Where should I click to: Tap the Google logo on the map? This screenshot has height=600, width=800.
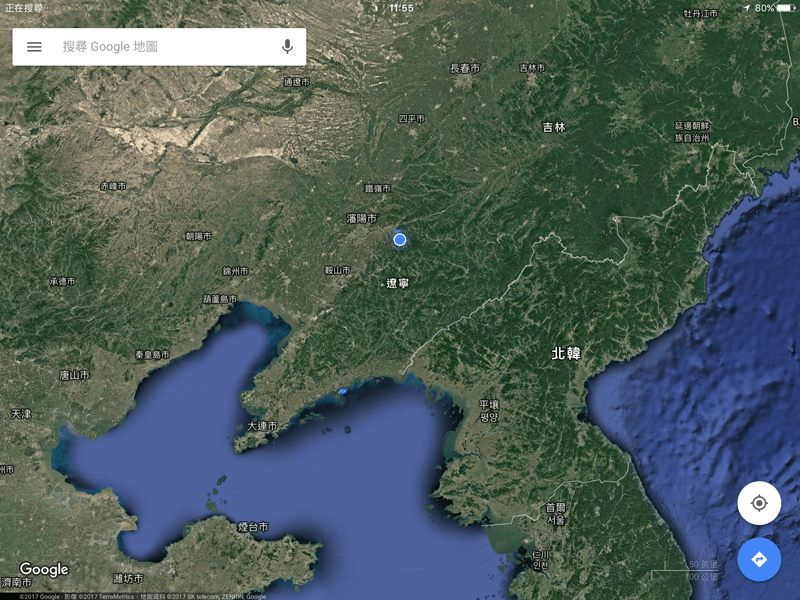pyautogui.click(x=44, y=569)
